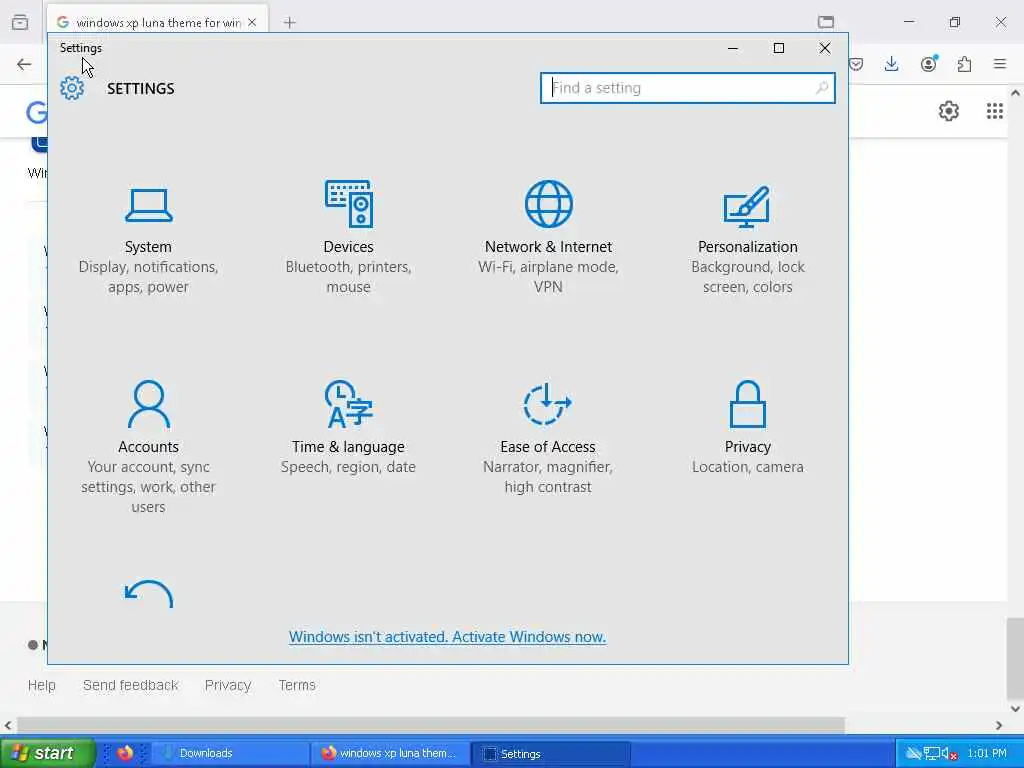Open the Devices settings category
Viewport: 1024px width, 768px height.
tap(348, 238)
